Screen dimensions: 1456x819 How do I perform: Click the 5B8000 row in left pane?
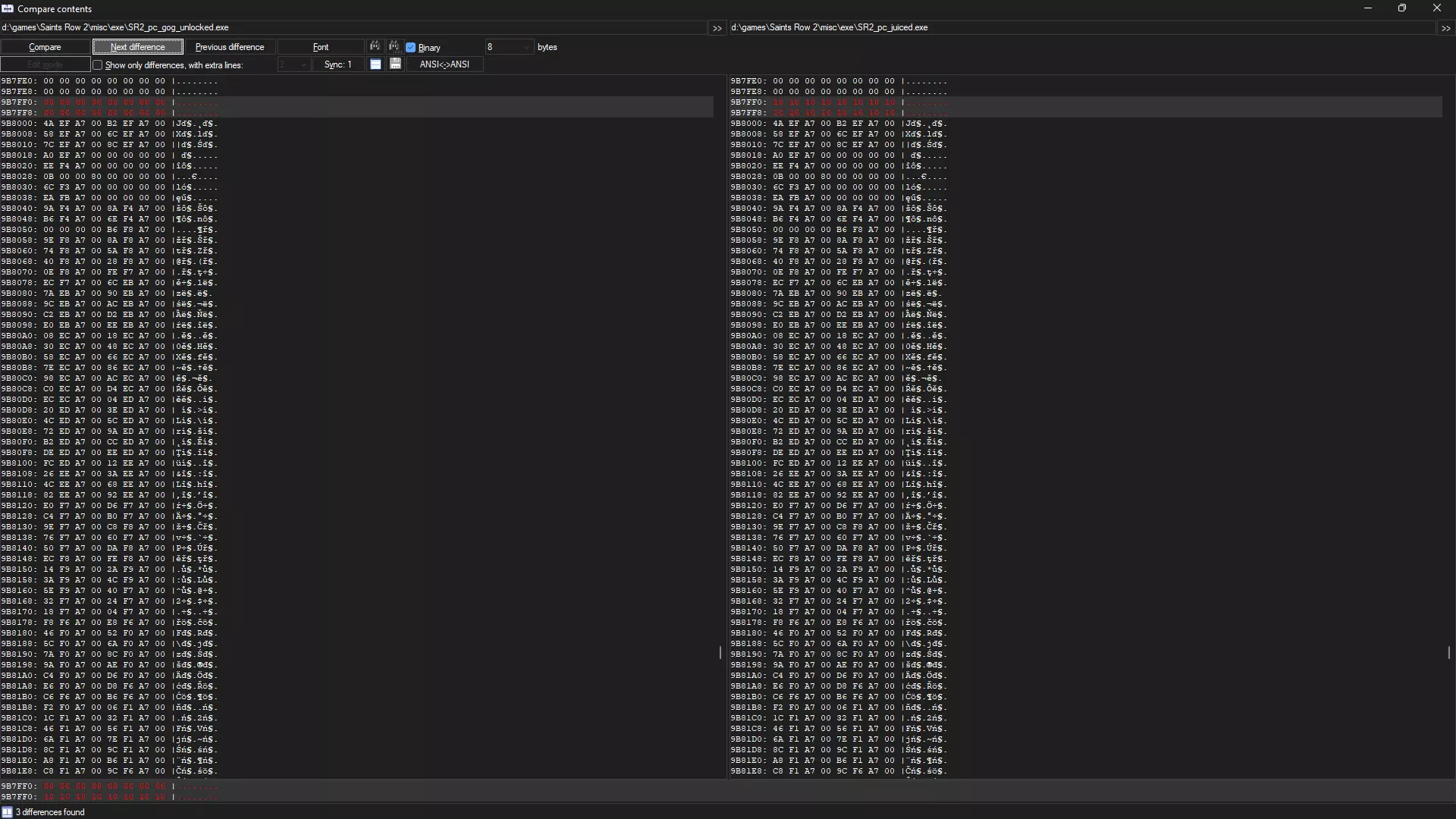[356, 123]
